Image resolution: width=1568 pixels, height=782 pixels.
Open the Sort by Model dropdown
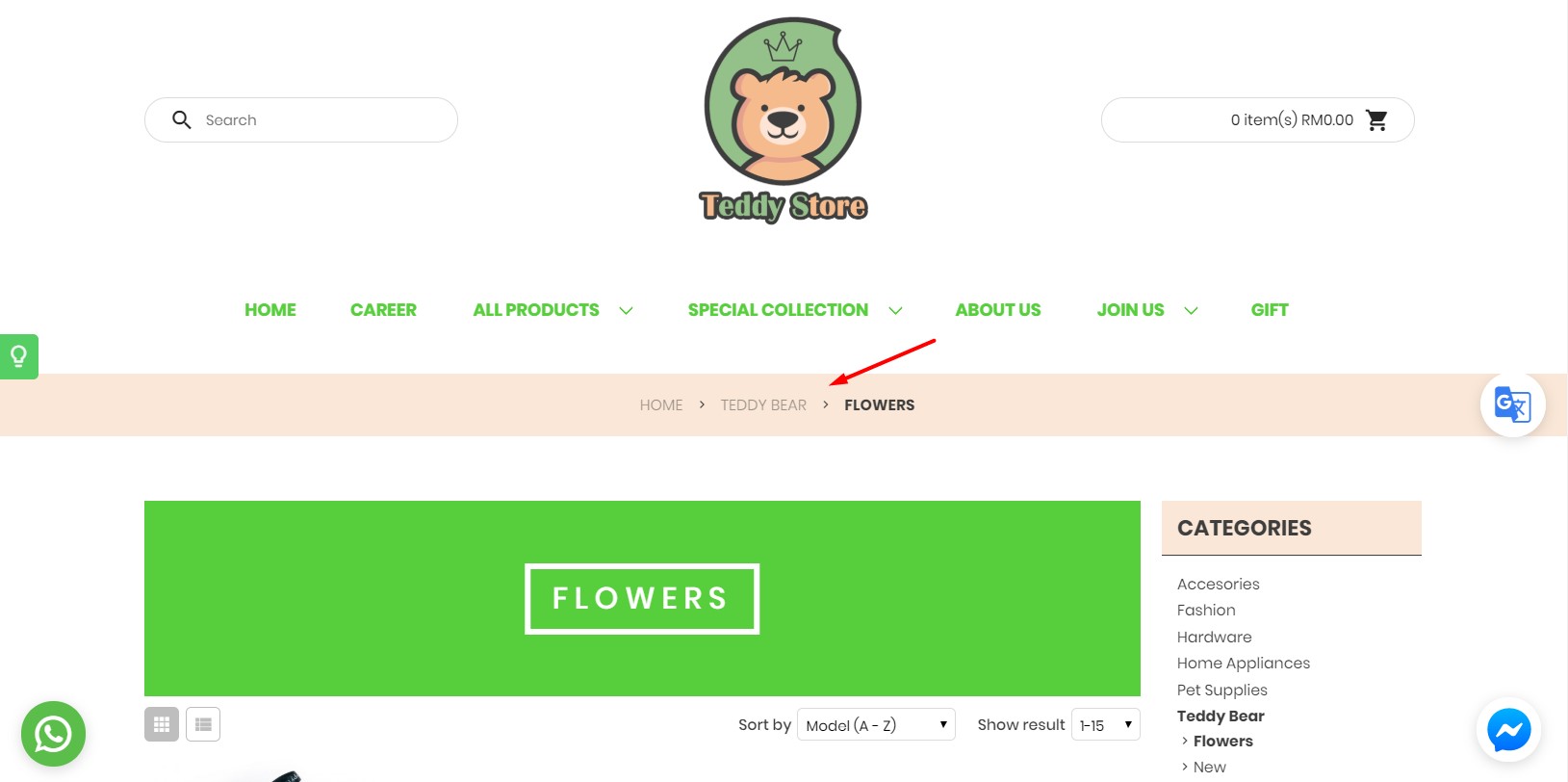[x=876, y=724]
